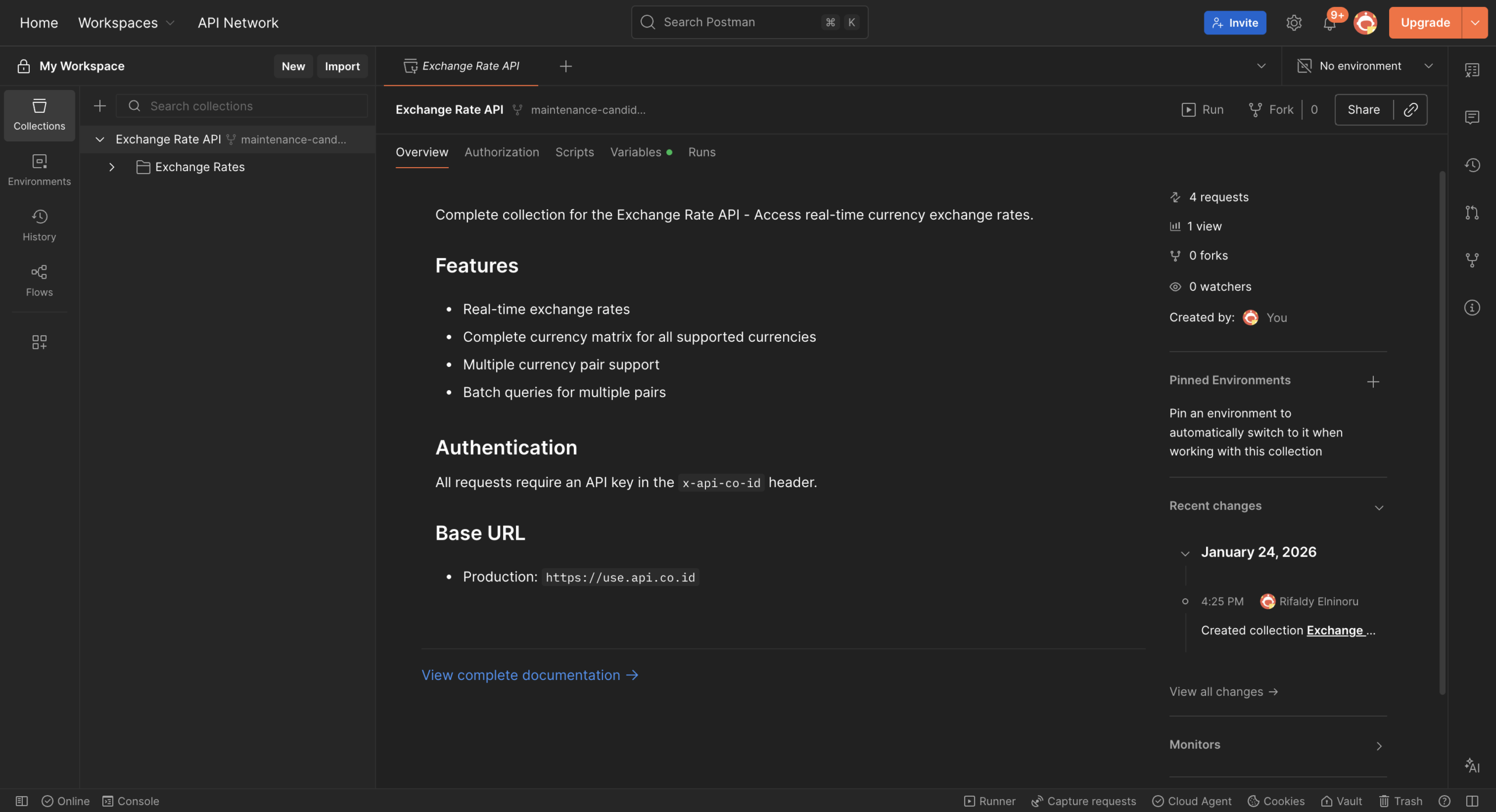The width and height of the screenshot is (1496, 812).
Task: Click the notifications bell with 9+ badge
Action: coord(1330,22)
